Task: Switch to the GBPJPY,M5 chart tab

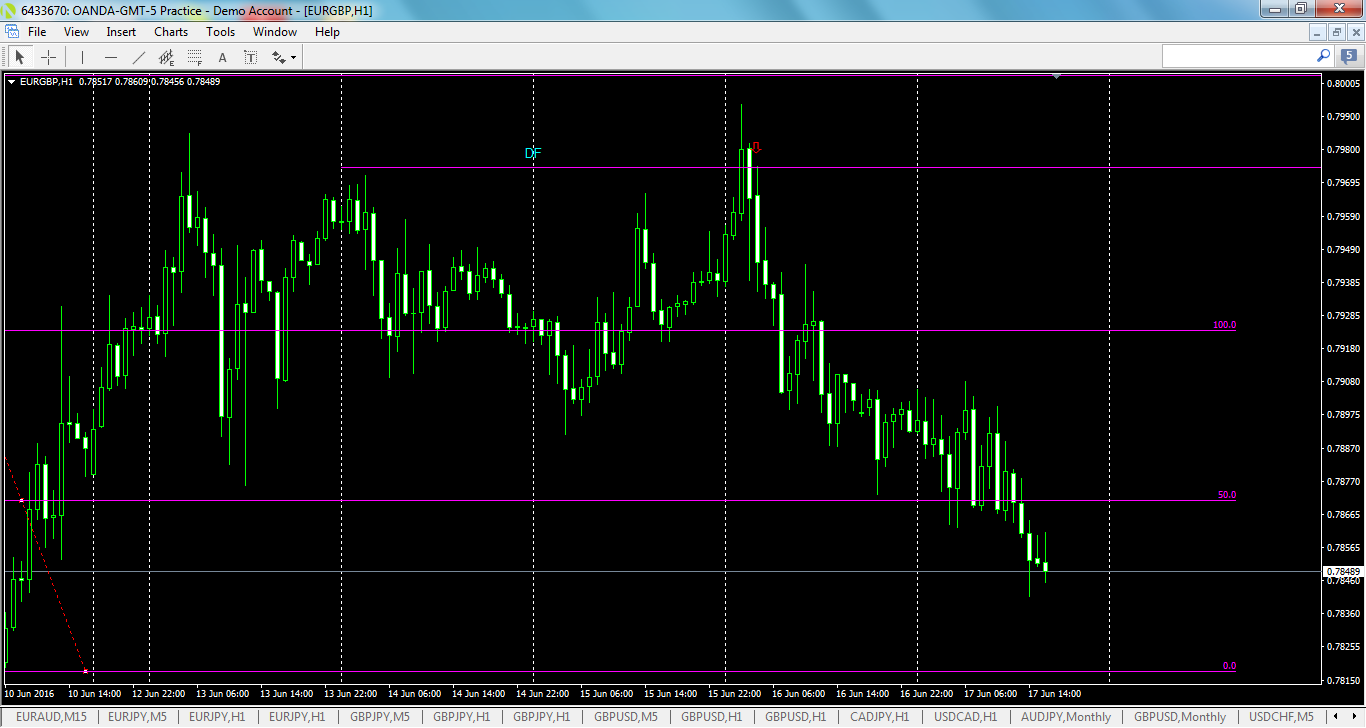Action: (378, 717)
